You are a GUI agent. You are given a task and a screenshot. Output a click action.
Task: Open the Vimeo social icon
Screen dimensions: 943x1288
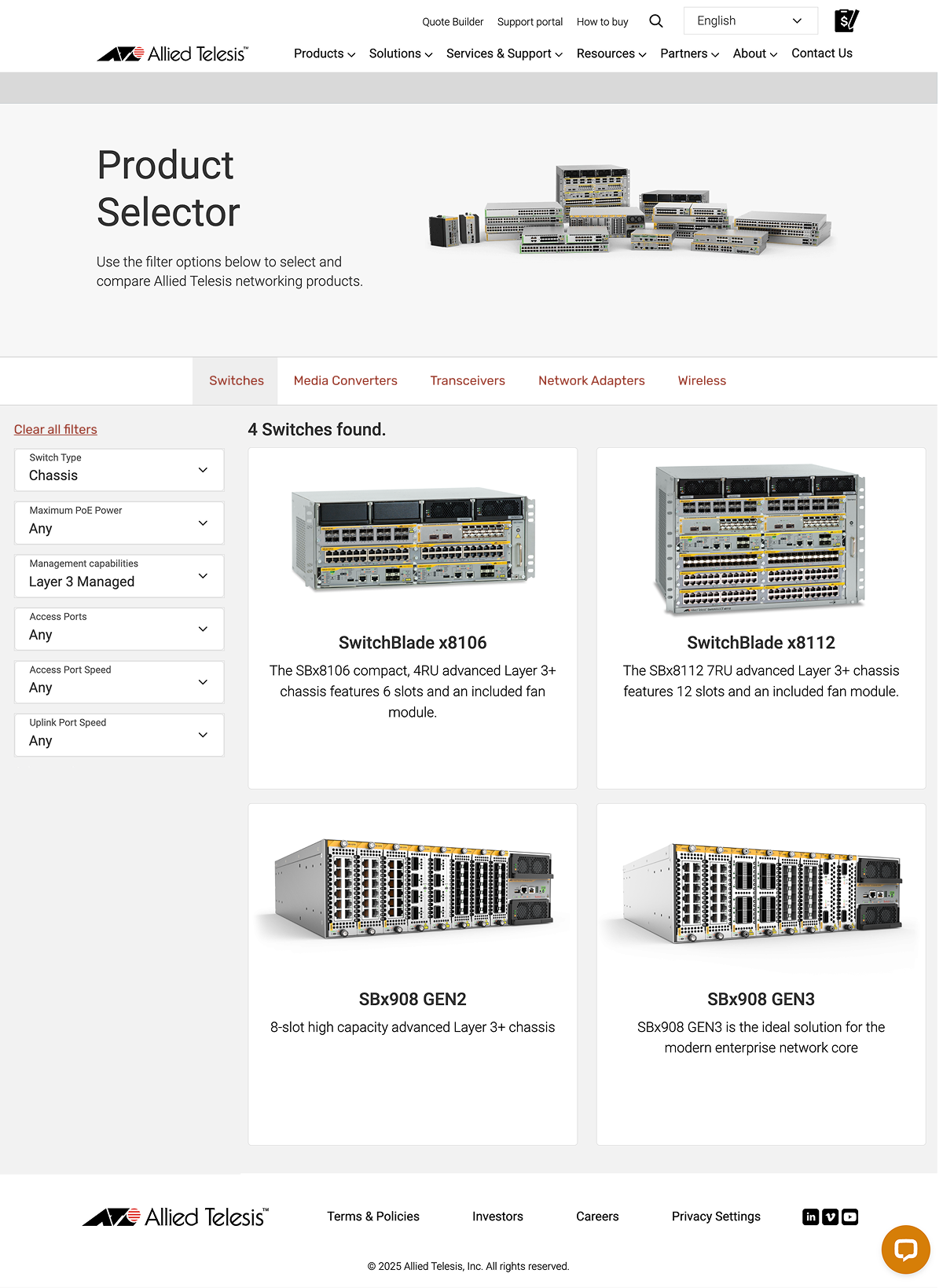pyautogui.click(x=830, y=1216)
